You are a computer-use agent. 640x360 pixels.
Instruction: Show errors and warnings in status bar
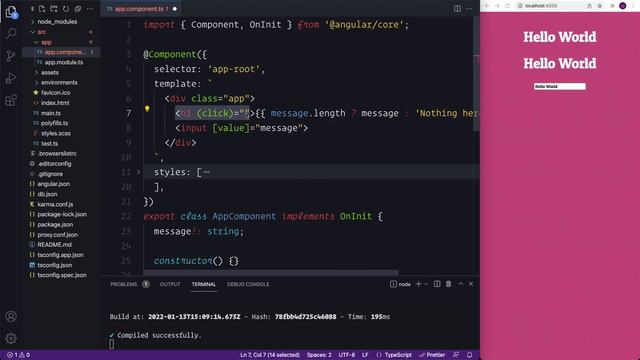pos(18,355)
